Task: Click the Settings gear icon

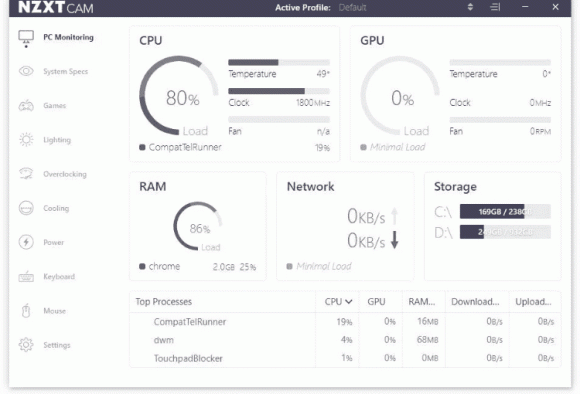Action: pos(26,345)
